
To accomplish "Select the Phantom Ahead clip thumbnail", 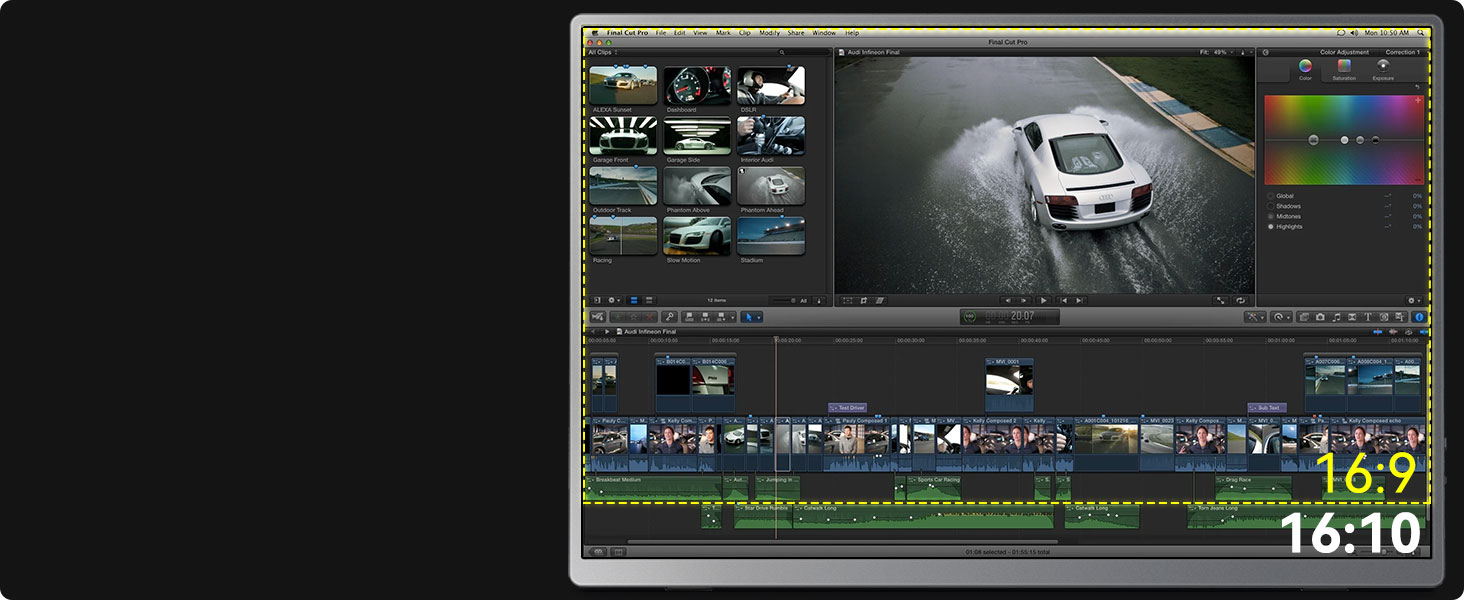I will [x=771, y=186].
